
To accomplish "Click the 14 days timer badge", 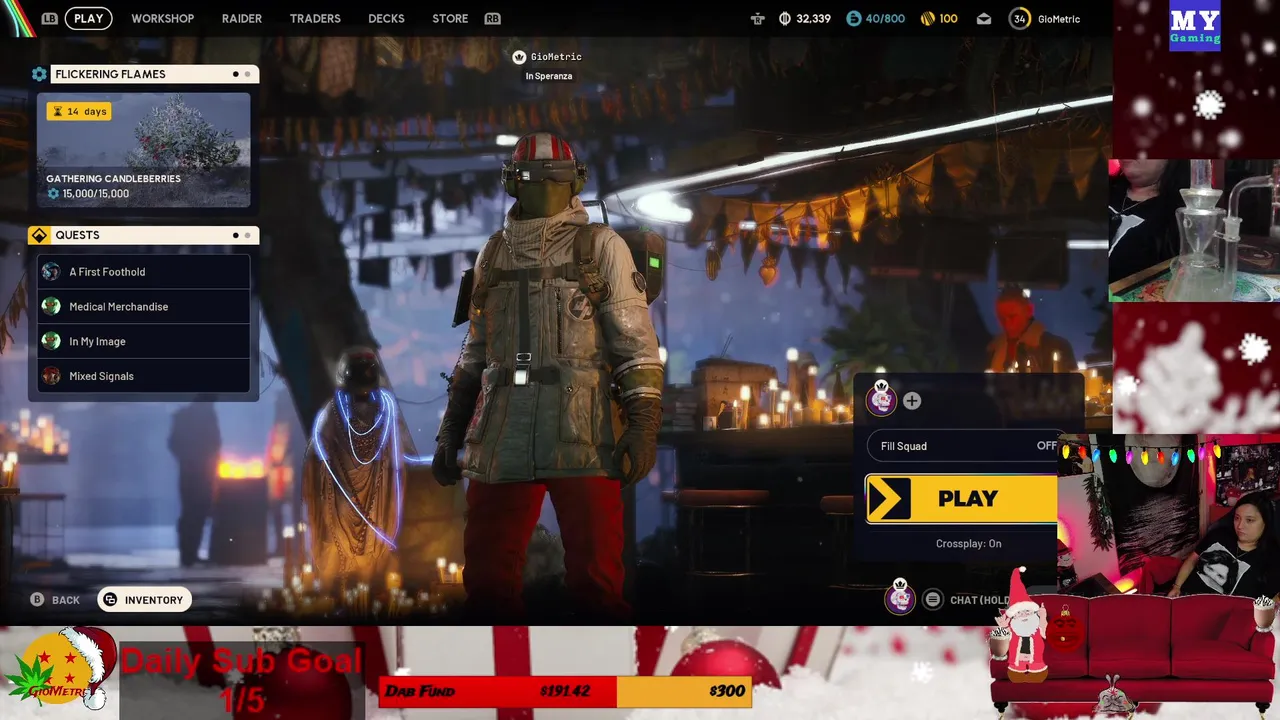I will click(x=78, y=112).
